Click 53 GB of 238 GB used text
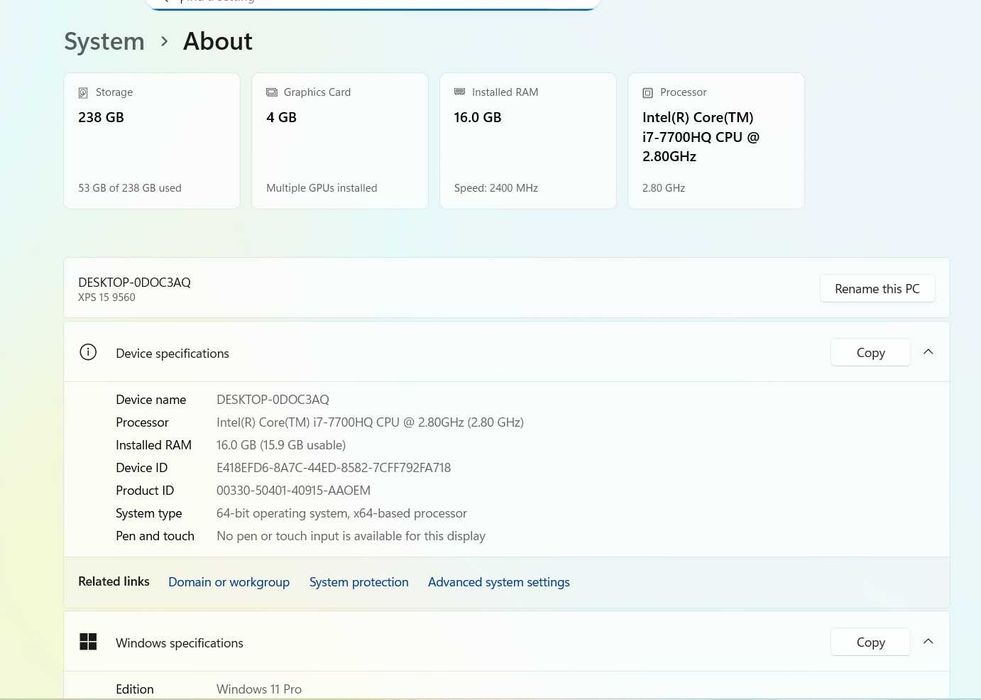The height and width of the screenshot is (700, 981). (130, 188)
